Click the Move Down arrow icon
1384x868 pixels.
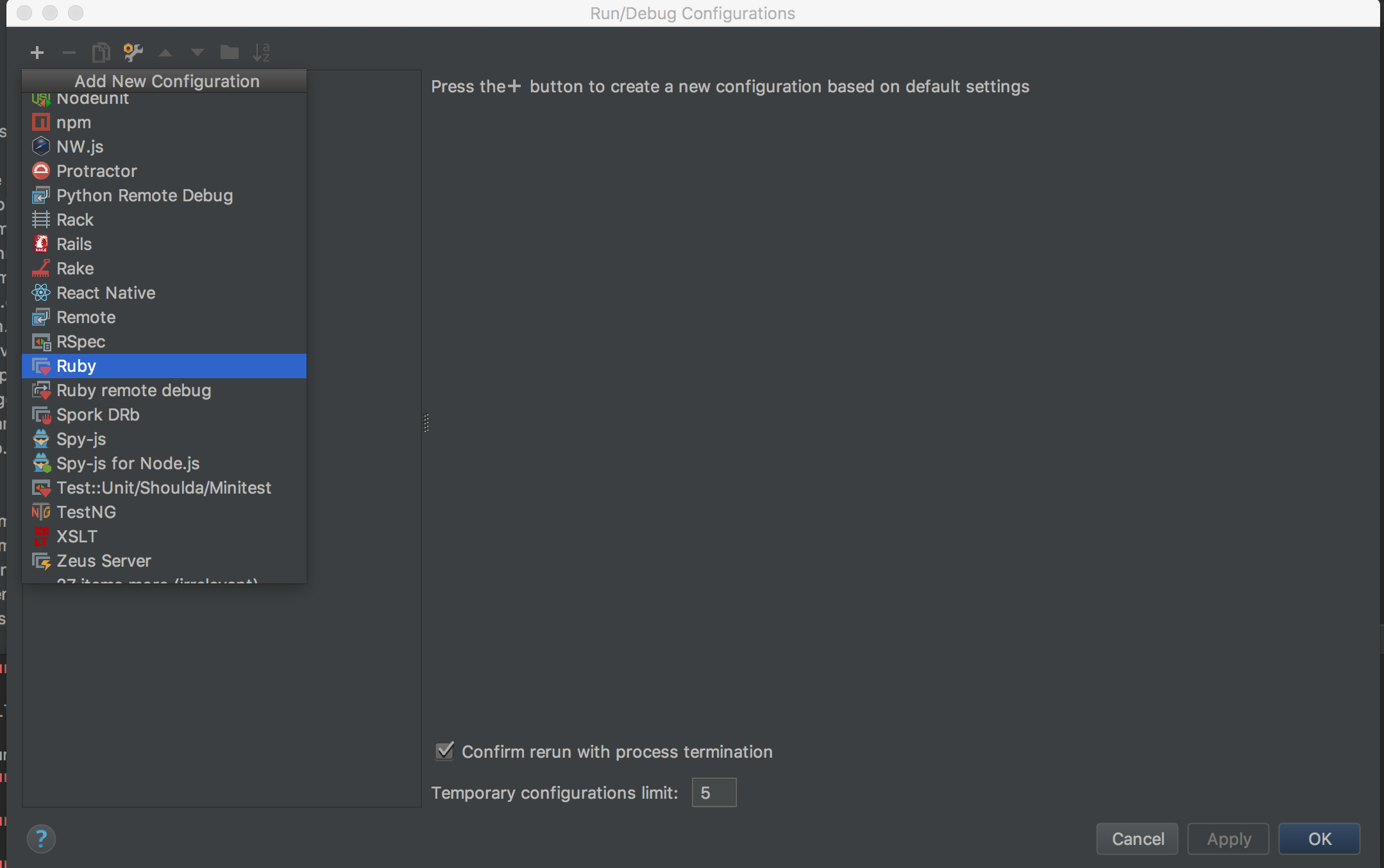[x=198, y=53]
